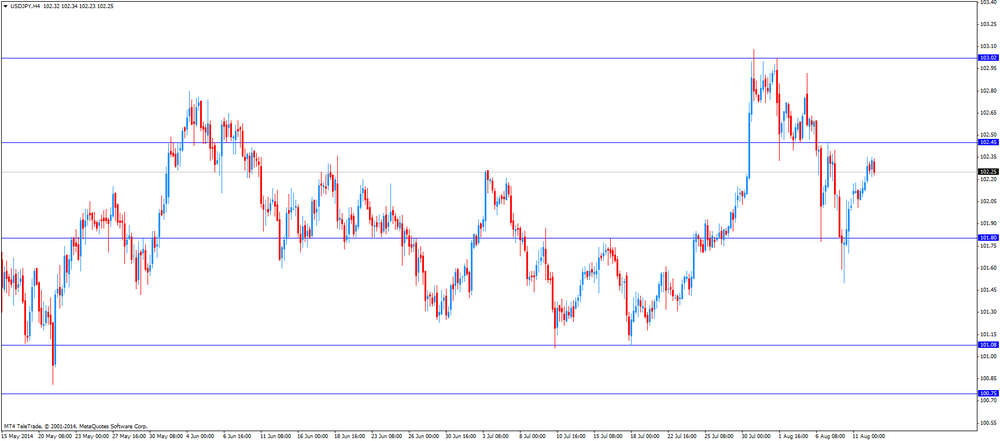Select the 101.08 horizontal line price tag

[x=987, y=345]
